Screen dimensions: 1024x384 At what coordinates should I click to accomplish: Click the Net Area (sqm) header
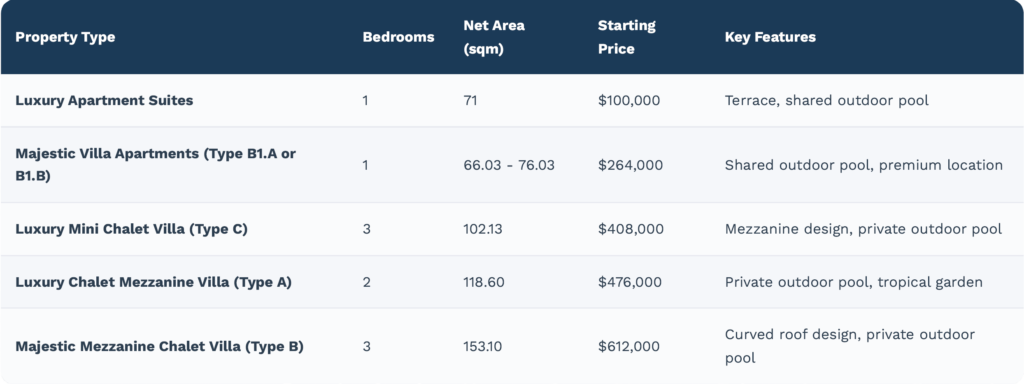pyautogui.click(x=494, y=37)
